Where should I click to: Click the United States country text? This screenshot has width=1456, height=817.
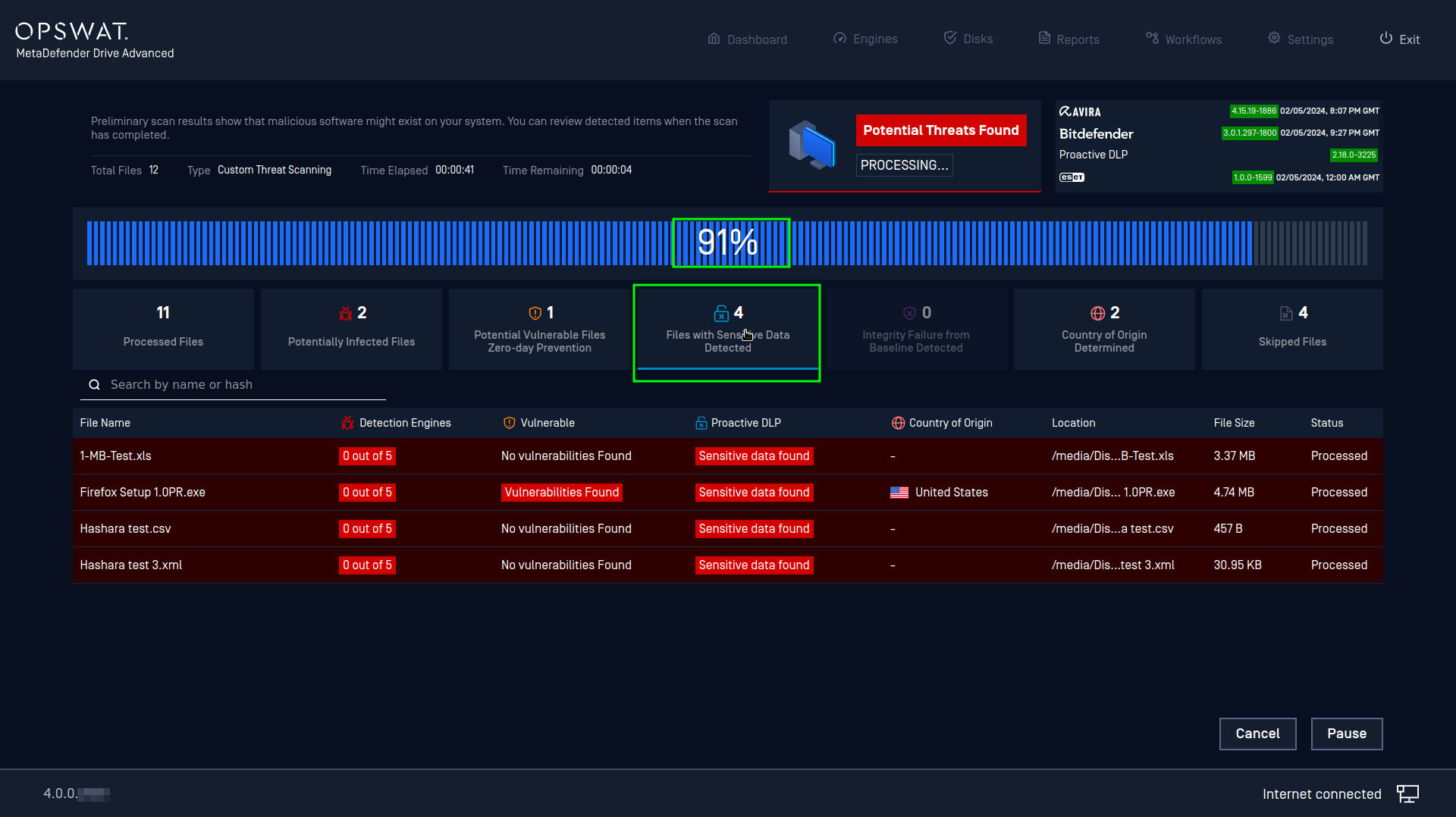pos(951,493)
